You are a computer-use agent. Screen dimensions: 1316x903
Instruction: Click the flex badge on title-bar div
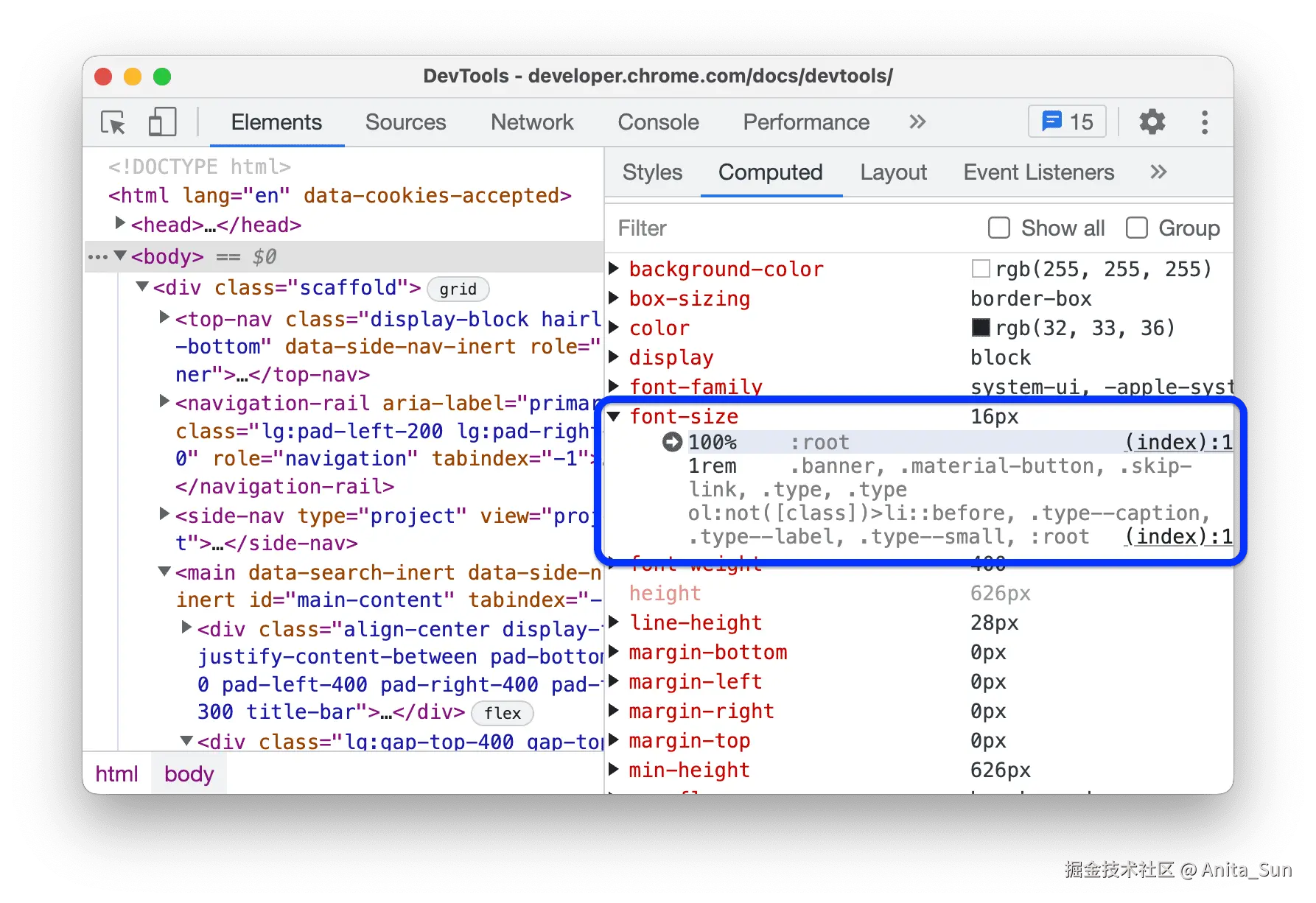[503, 713]
